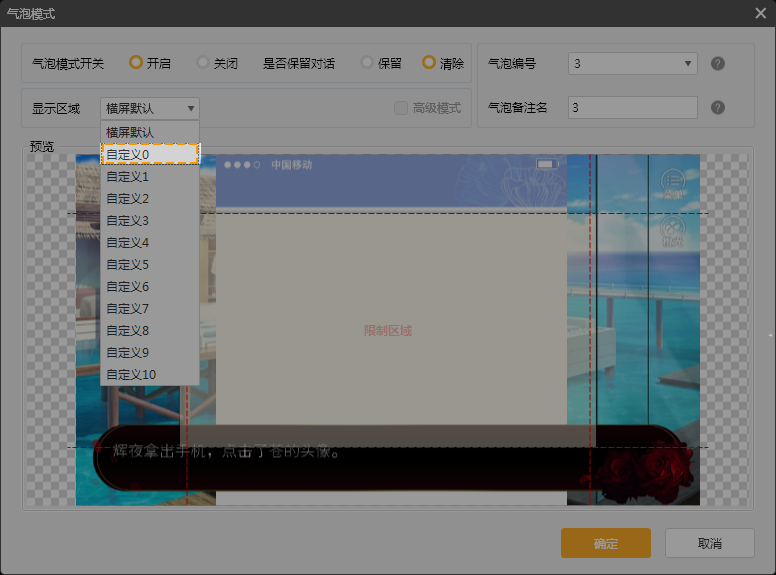Choose 保留 to keep the dialogue

[x=367, y=63]
